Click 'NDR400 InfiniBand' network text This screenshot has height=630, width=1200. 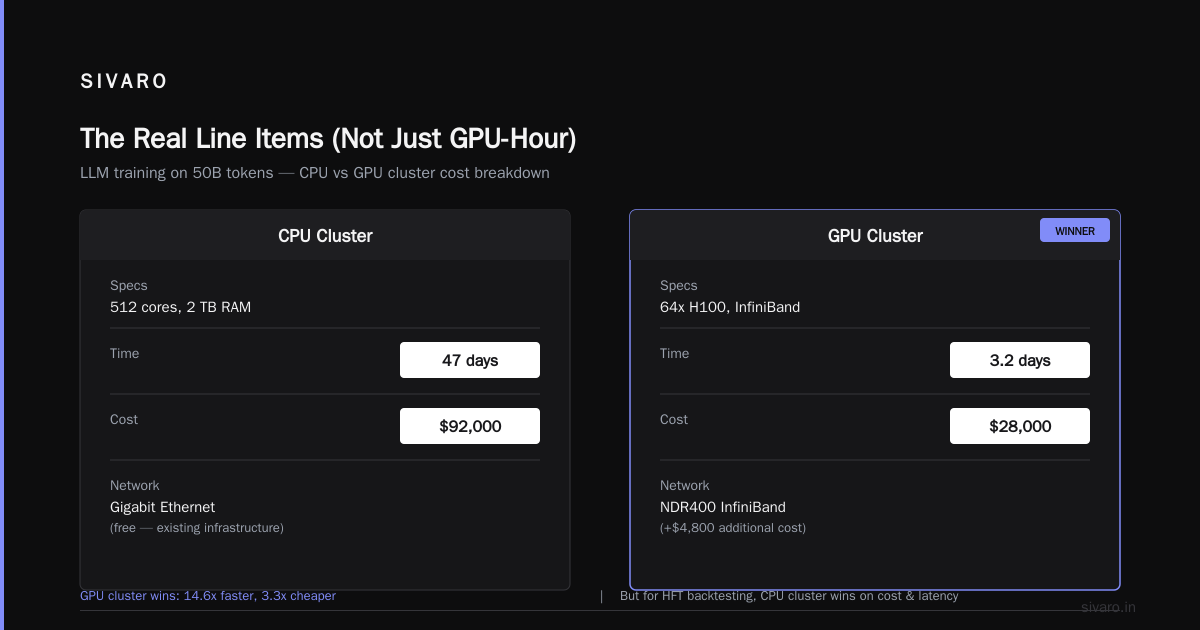pyautogui.click(x=723, y=507)
